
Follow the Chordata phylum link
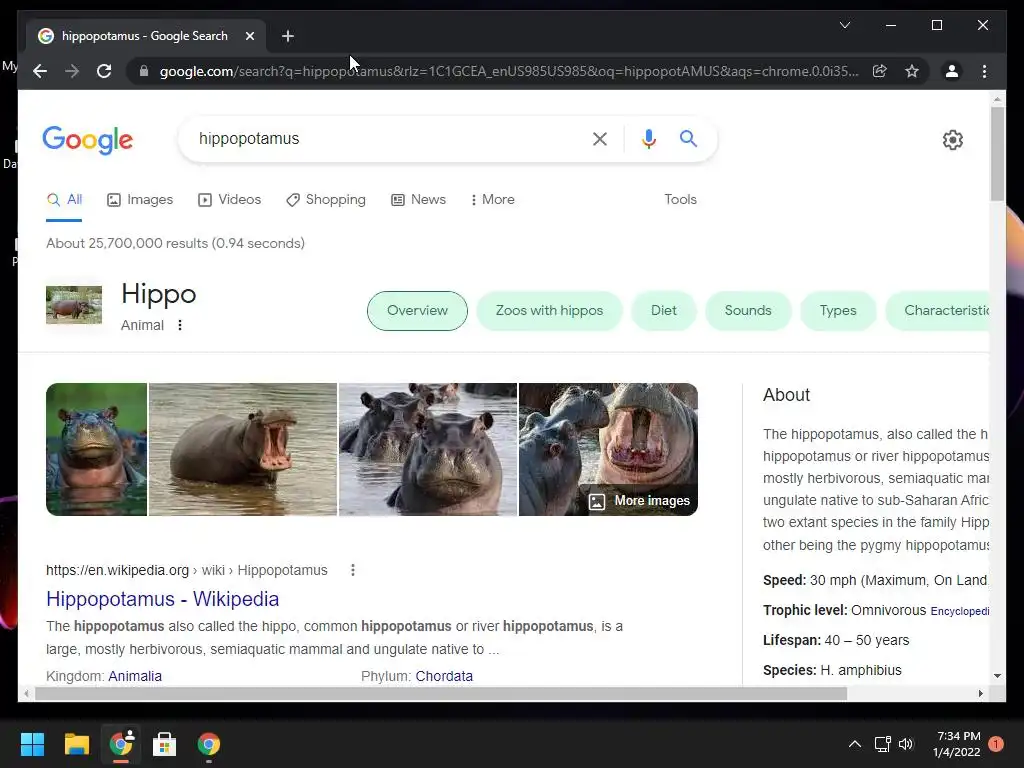(444, 676)
